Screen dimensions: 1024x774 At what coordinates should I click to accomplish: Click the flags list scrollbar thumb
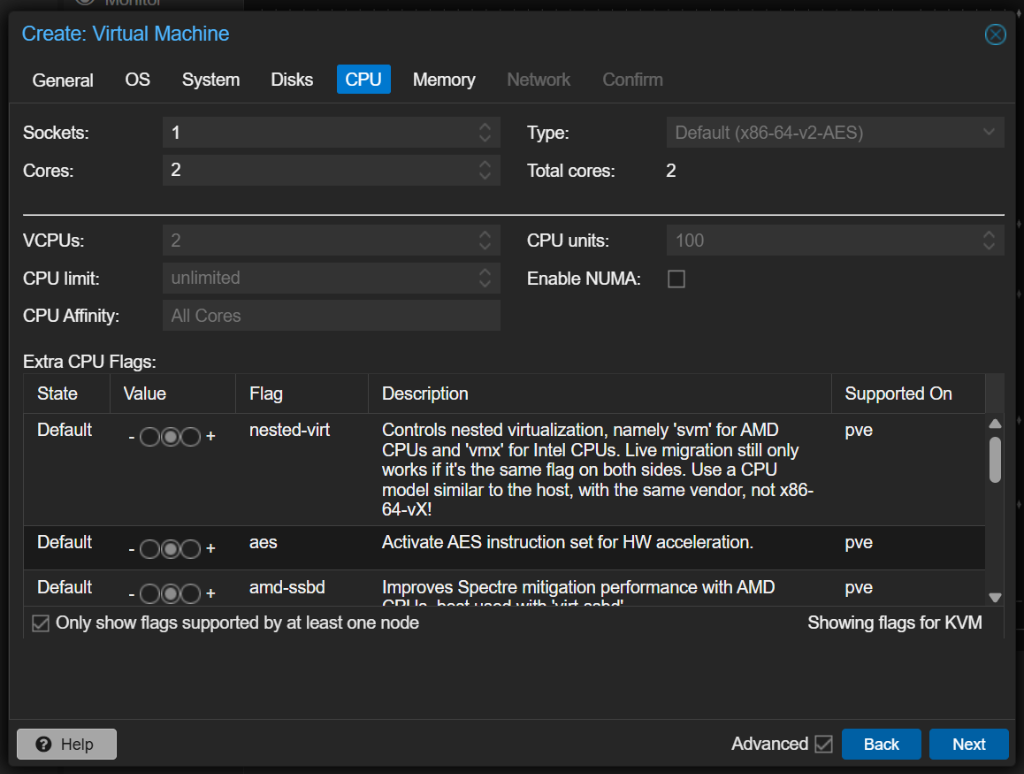(995, 460)
